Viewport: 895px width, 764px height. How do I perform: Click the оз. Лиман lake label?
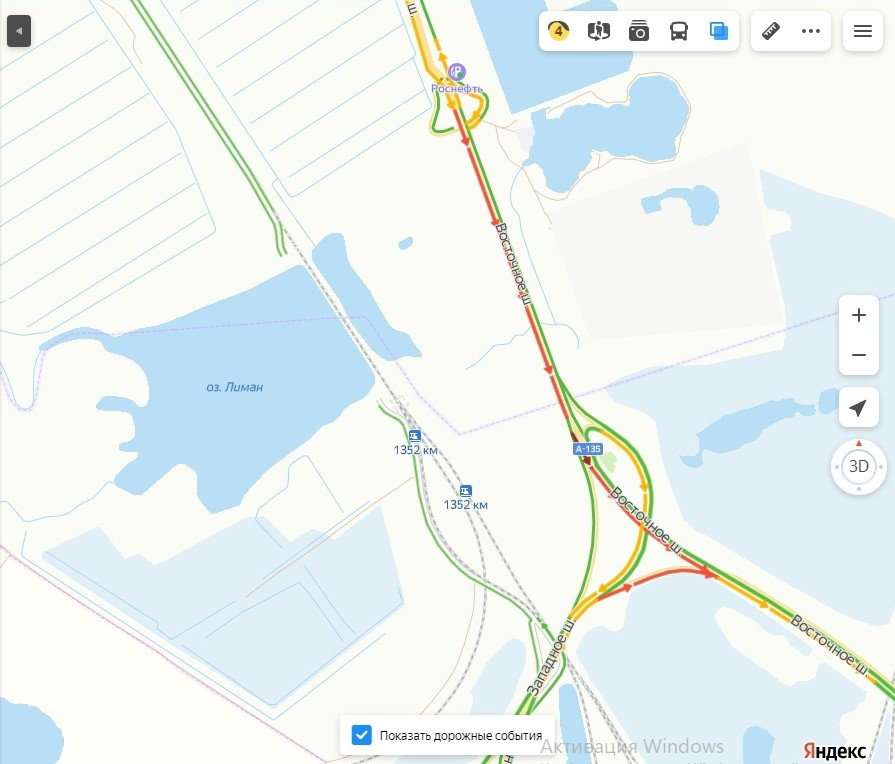point(235,387)
